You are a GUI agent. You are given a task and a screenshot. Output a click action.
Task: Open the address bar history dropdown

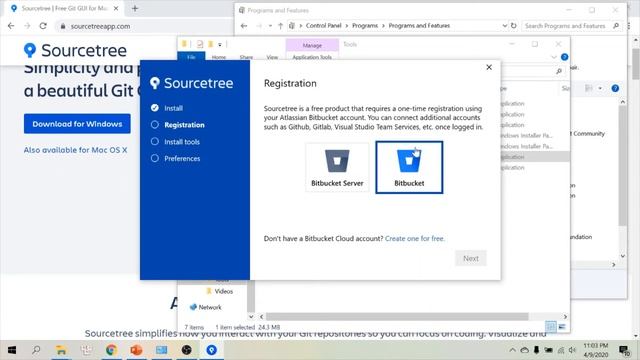pos(504,26)
